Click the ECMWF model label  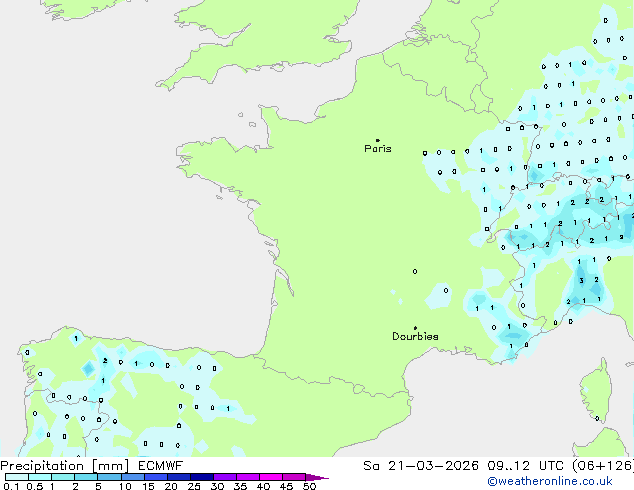click(156, 466)
